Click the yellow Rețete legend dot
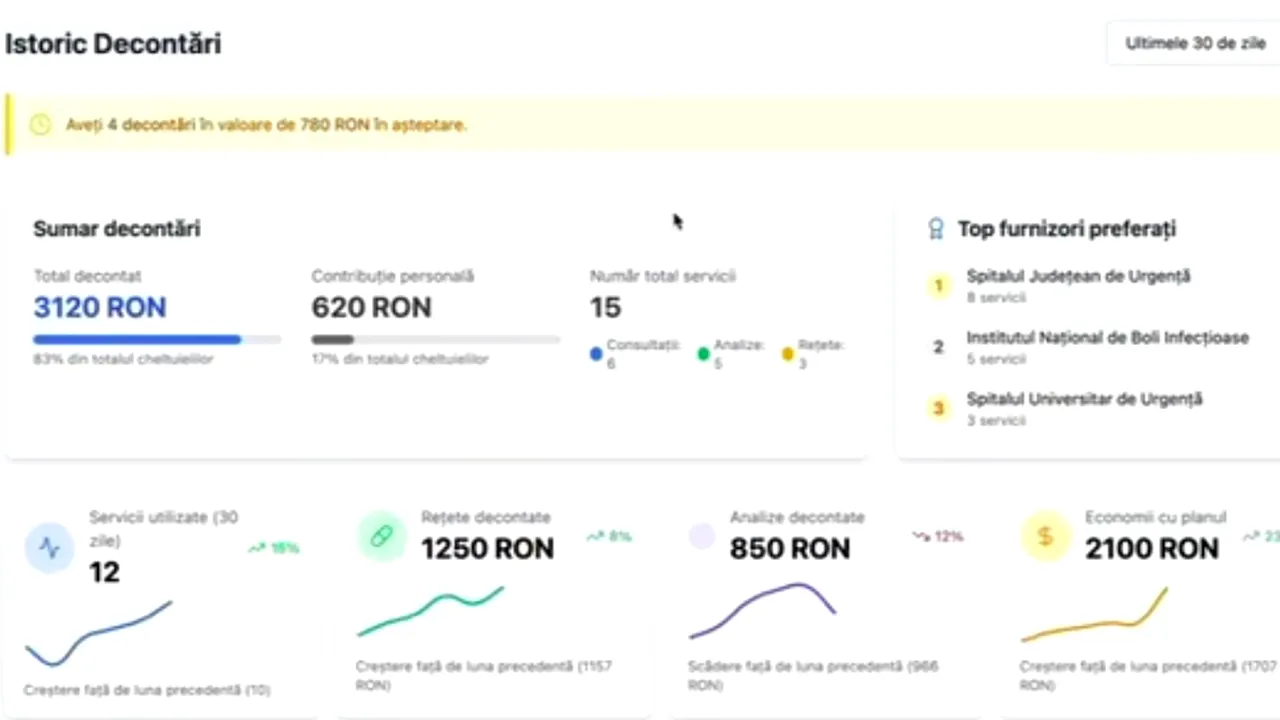The width and height of the screenshot is (1280, 720). click(788, 353)
